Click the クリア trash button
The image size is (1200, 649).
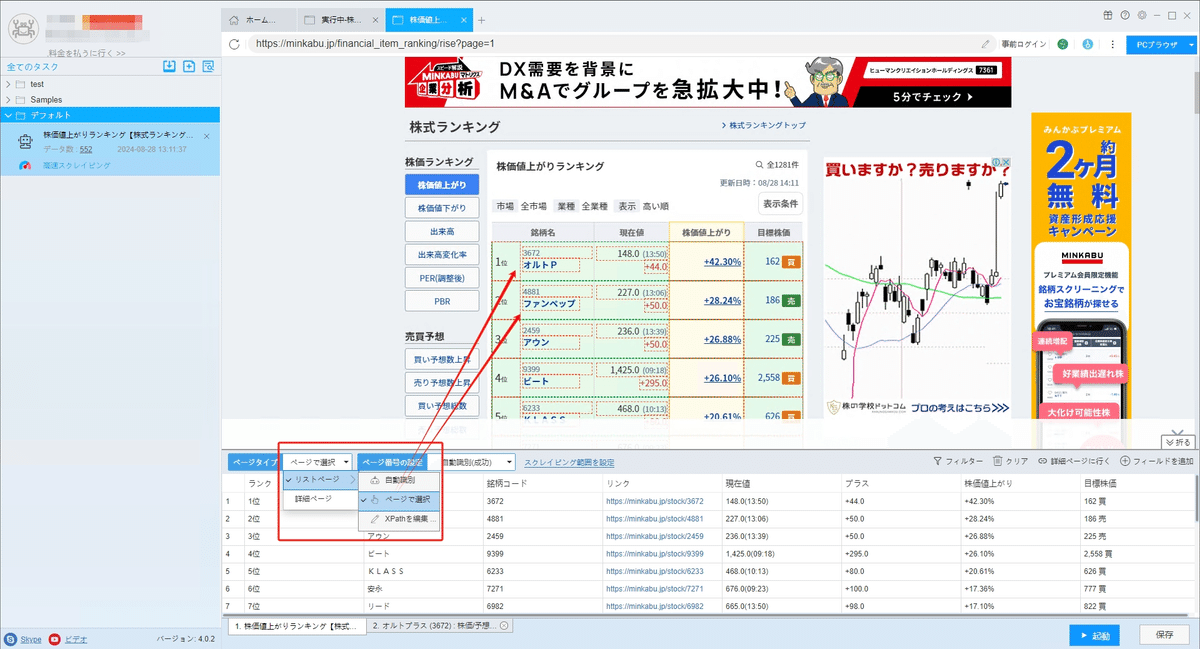1010,462
